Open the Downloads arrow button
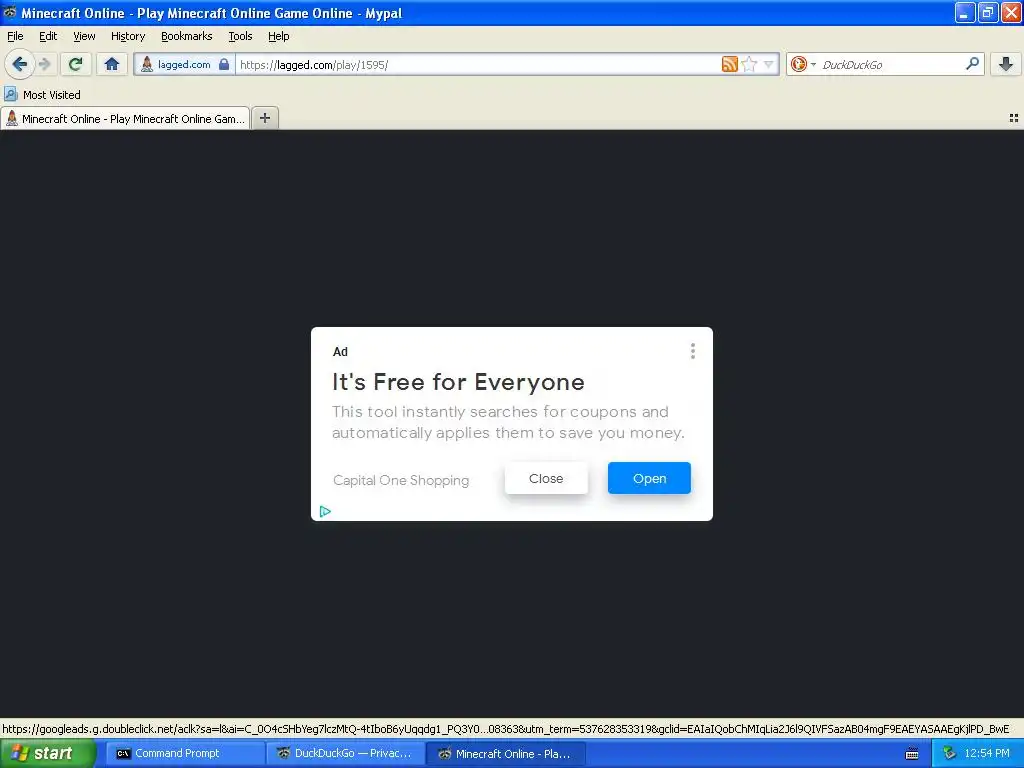1024x768 pixels. (x=1006, y=64)
